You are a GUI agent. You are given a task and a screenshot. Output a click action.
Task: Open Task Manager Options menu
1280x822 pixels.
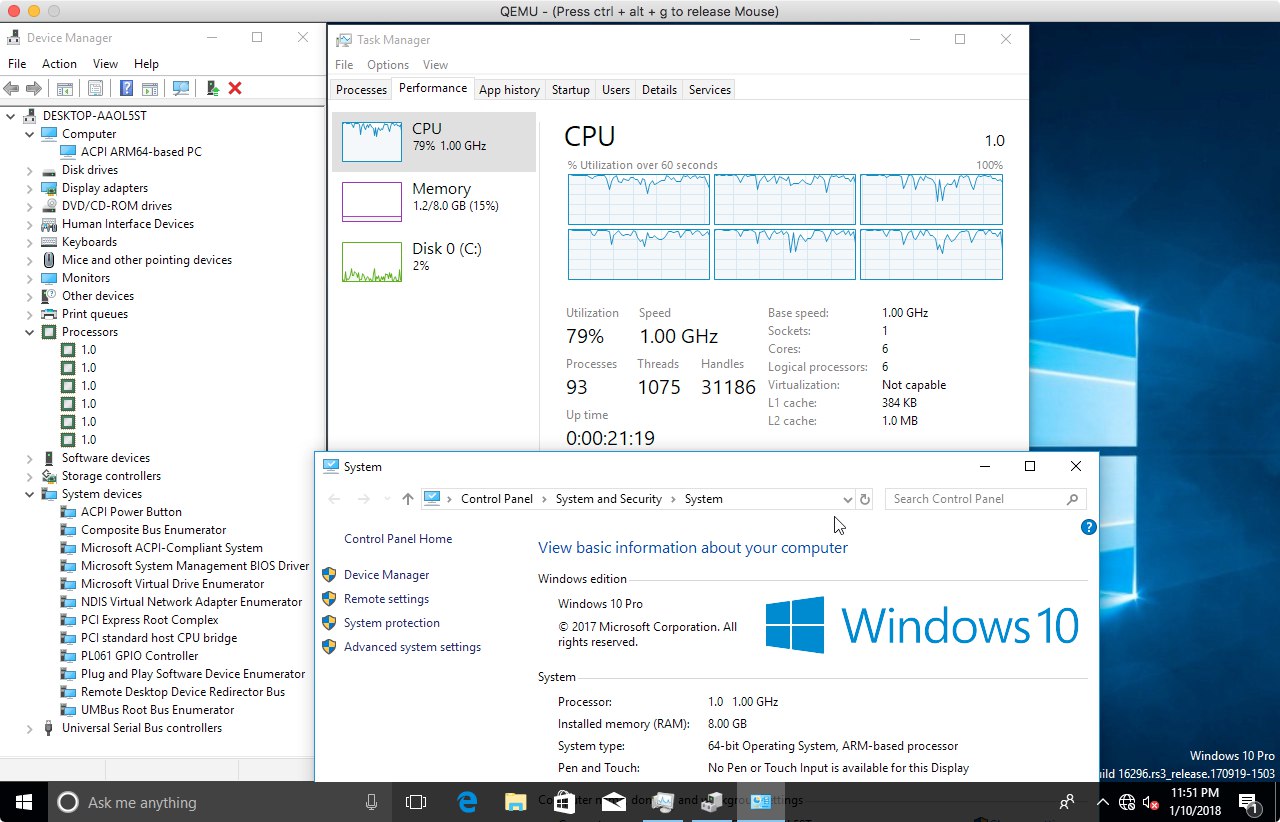pos(388,65)
